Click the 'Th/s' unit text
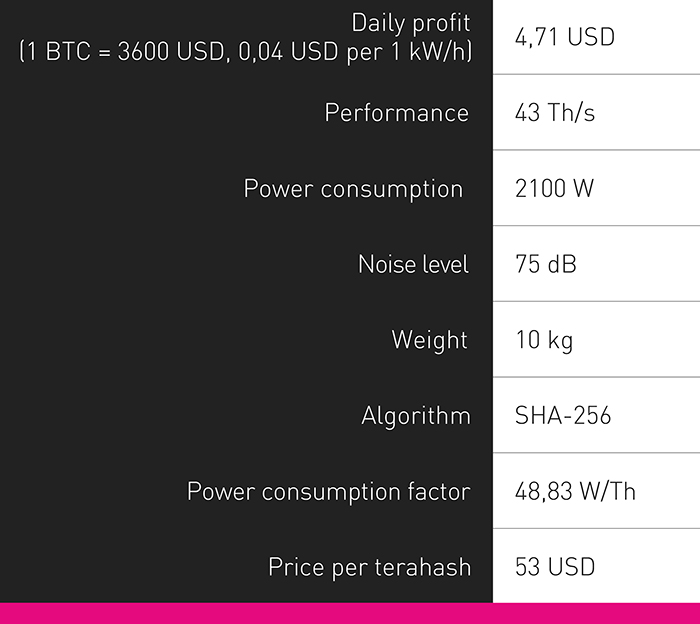Image resolution: width=700 pixels, height=624 pixels. (x=573, y=113)
